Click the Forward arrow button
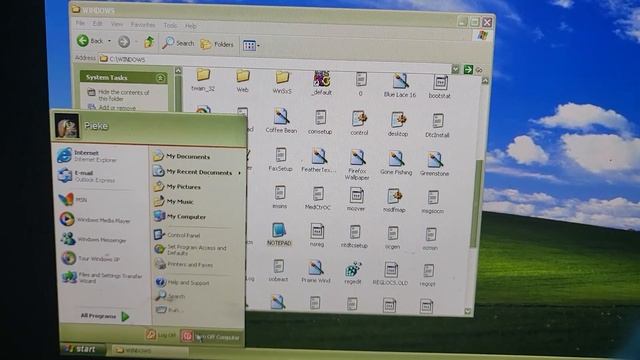 (124, 42)
